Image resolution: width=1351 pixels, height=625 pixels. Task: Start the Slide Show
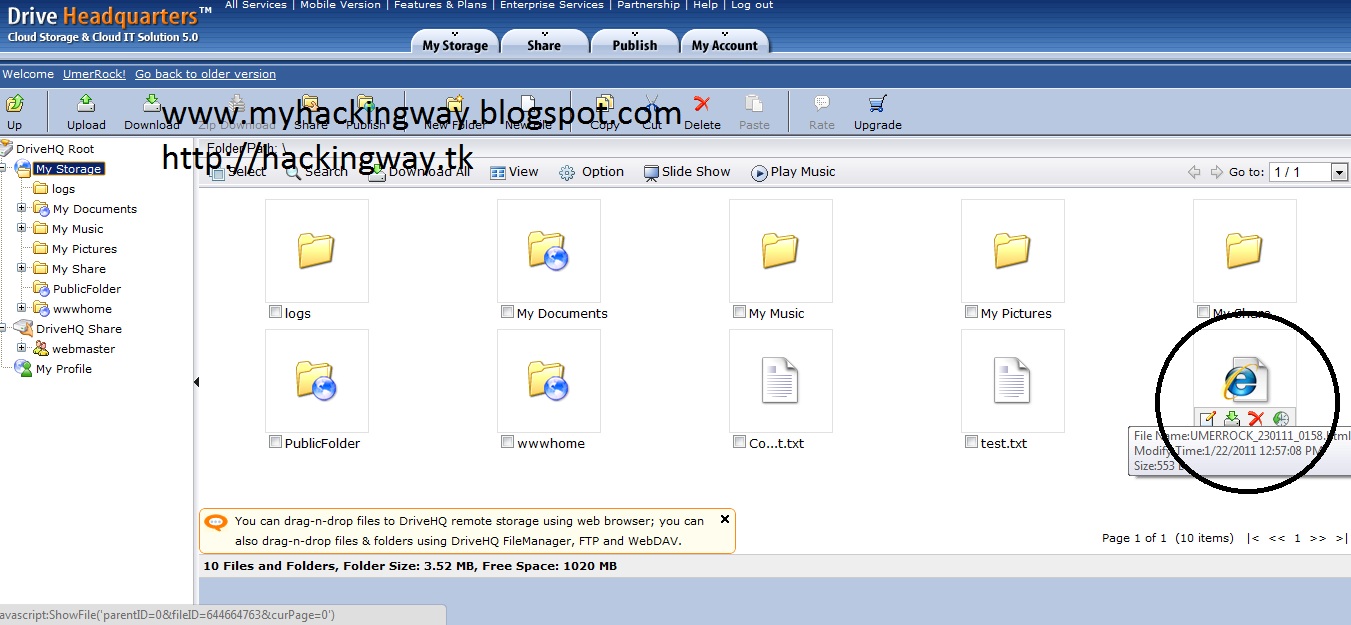(687, 172)
